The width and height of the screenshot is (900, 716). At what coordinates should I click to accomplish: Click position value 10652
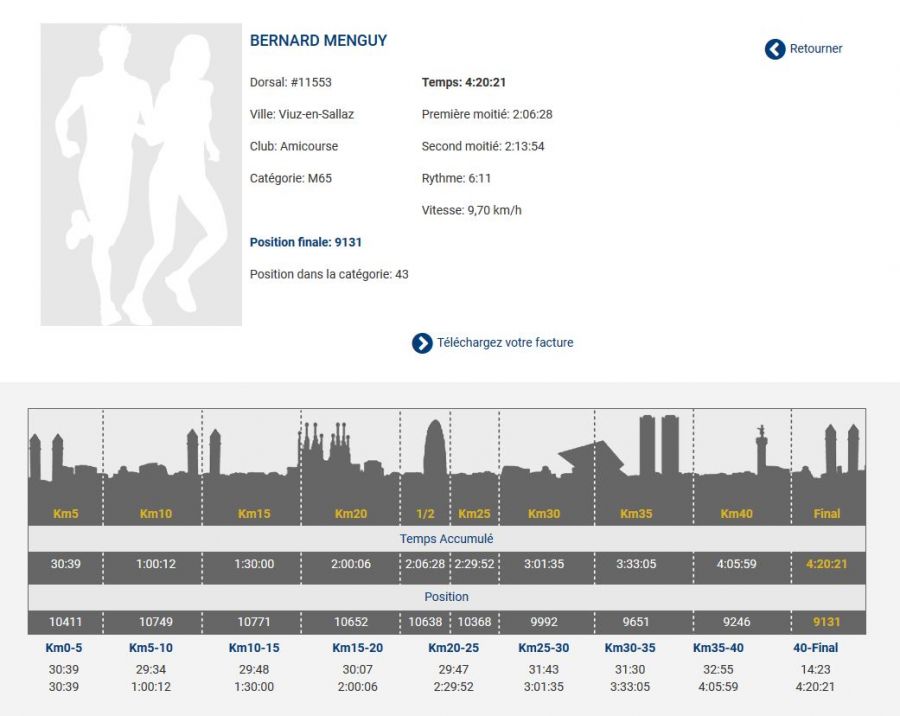click(351, 622)
